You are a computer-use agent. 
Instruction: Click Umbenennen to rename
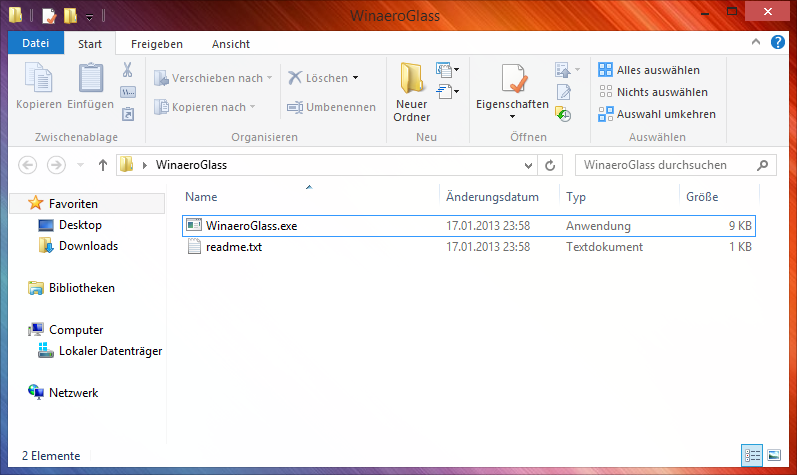[x=331, y=107]
